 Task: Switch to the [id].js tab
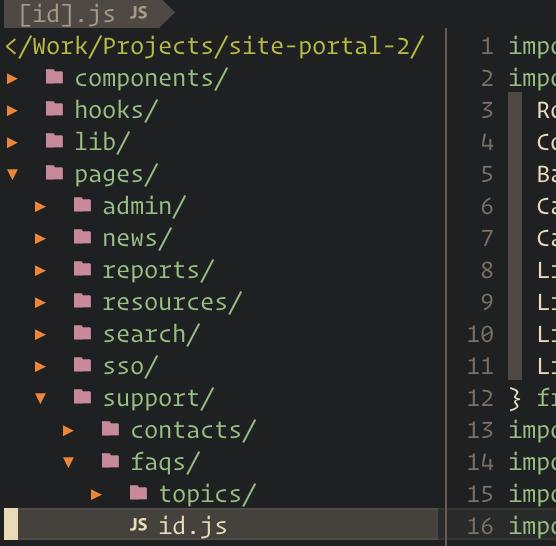(x=89, y=14)
